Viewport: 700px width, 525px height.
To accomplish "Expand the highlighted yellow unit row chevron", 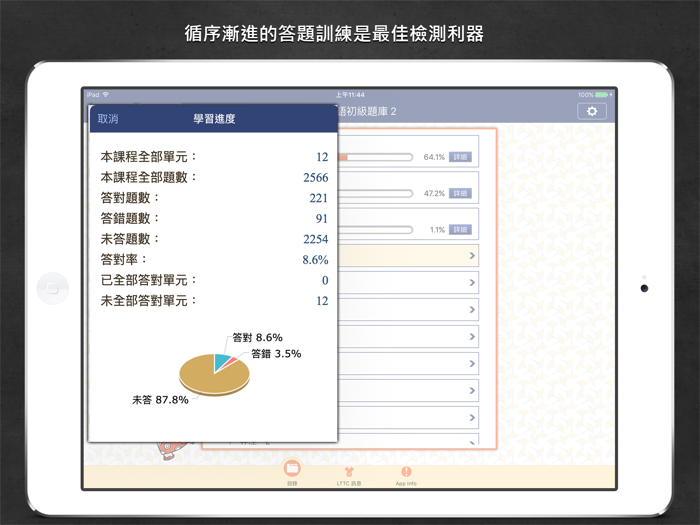I will [x=472, y=255].
